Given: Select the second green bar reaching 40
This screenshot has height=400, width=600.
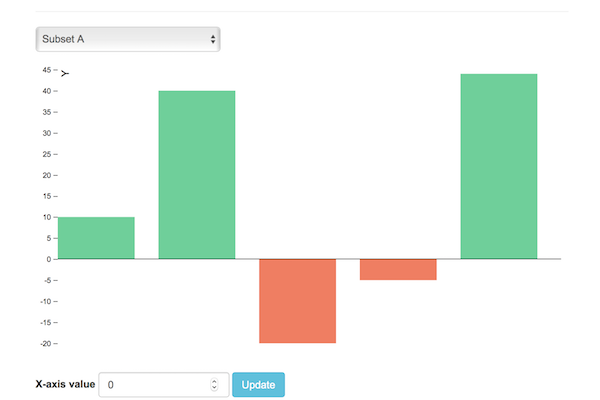Looking at the screenshot, I should point(197,175).
